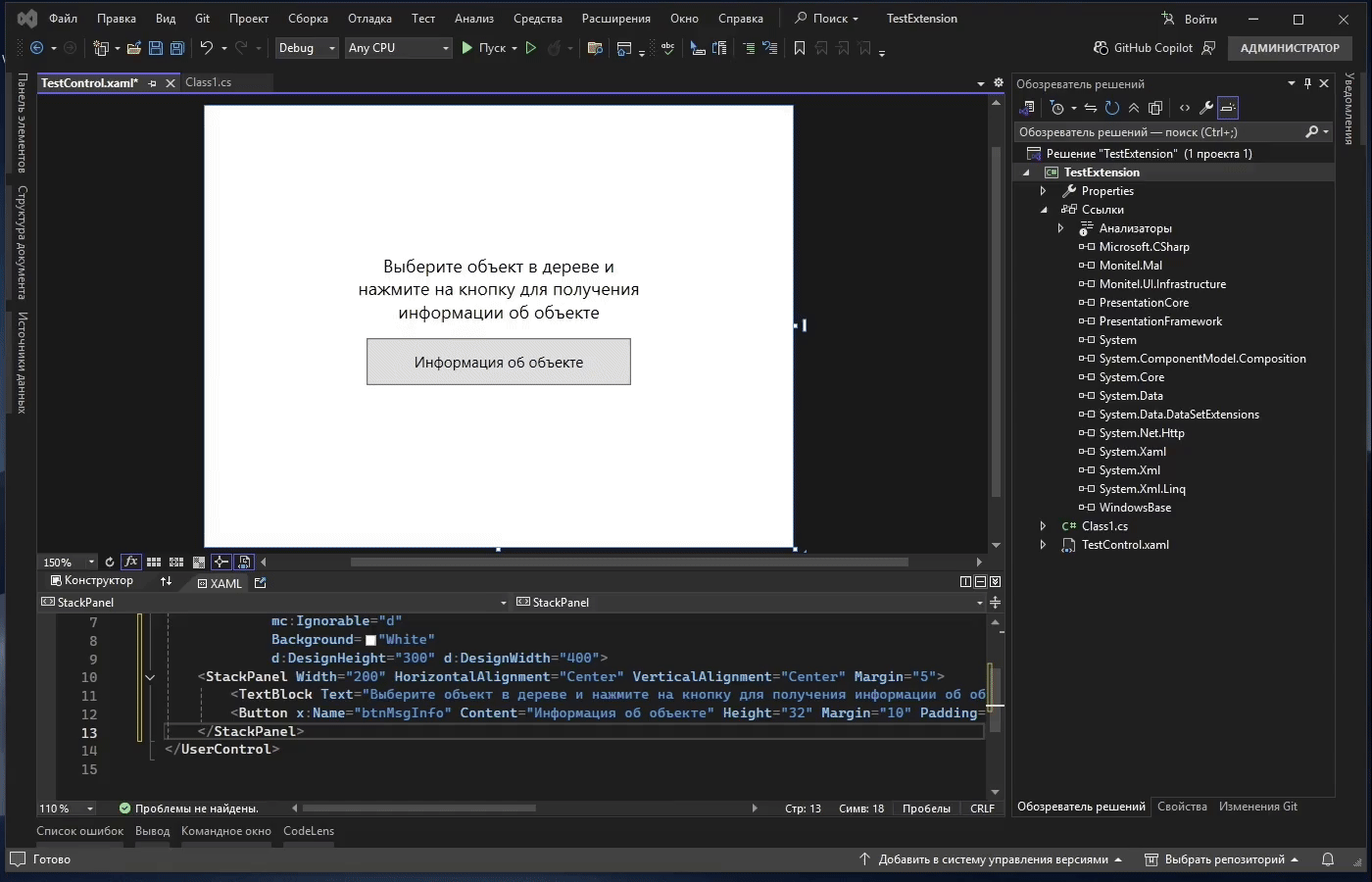This screenshot has height=882, width=1372.
Task: Navigate backward with the blue back arrow
Action: 36,48
